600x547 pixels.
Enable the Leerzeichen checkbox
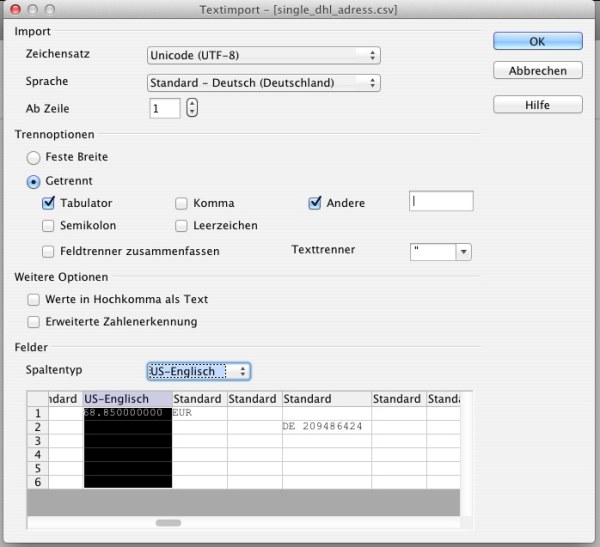181,226
